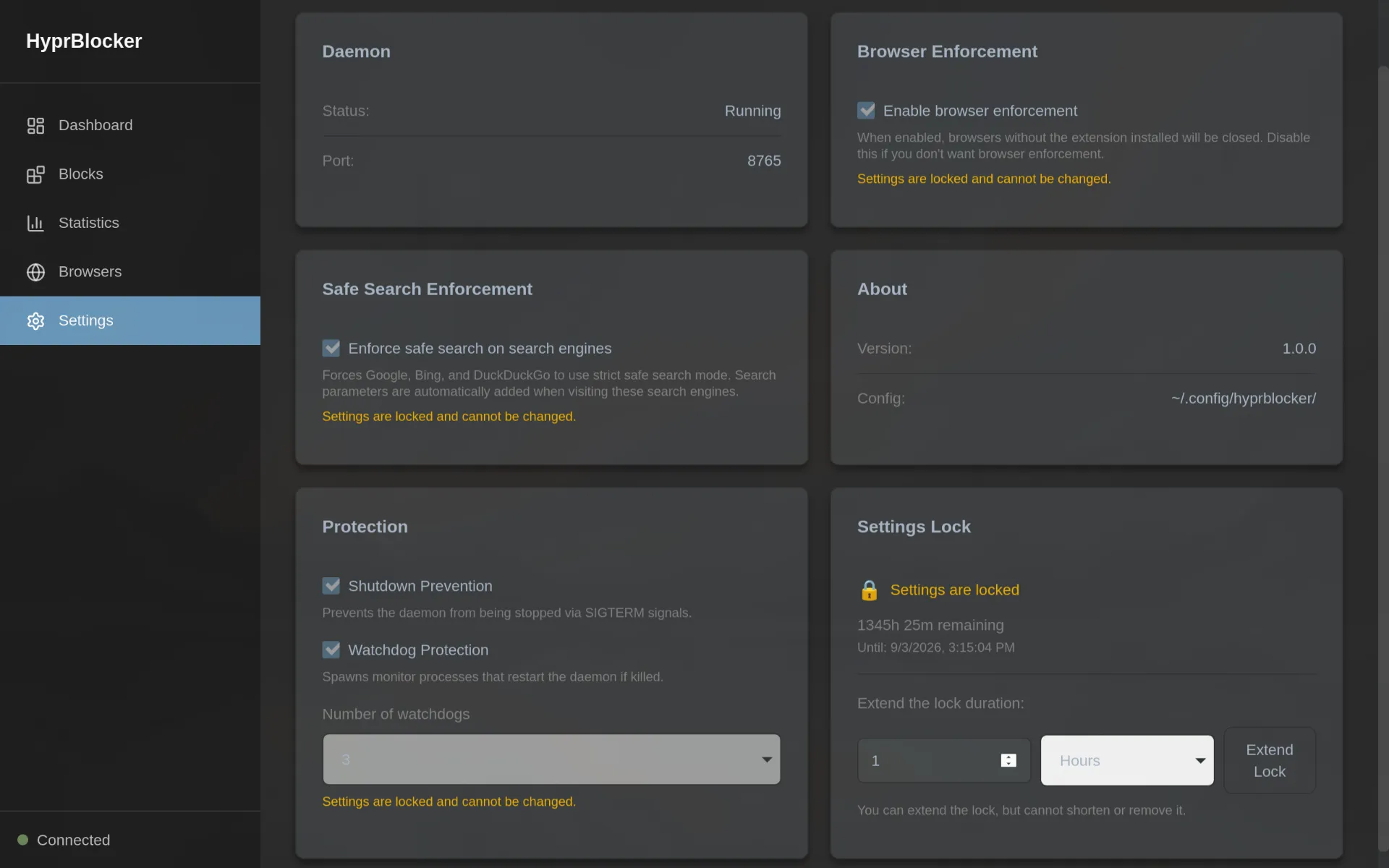Click the page vertical scrollbar
The height and width of the screenshot is (868, 1389).
click(x=1383, y=459)
